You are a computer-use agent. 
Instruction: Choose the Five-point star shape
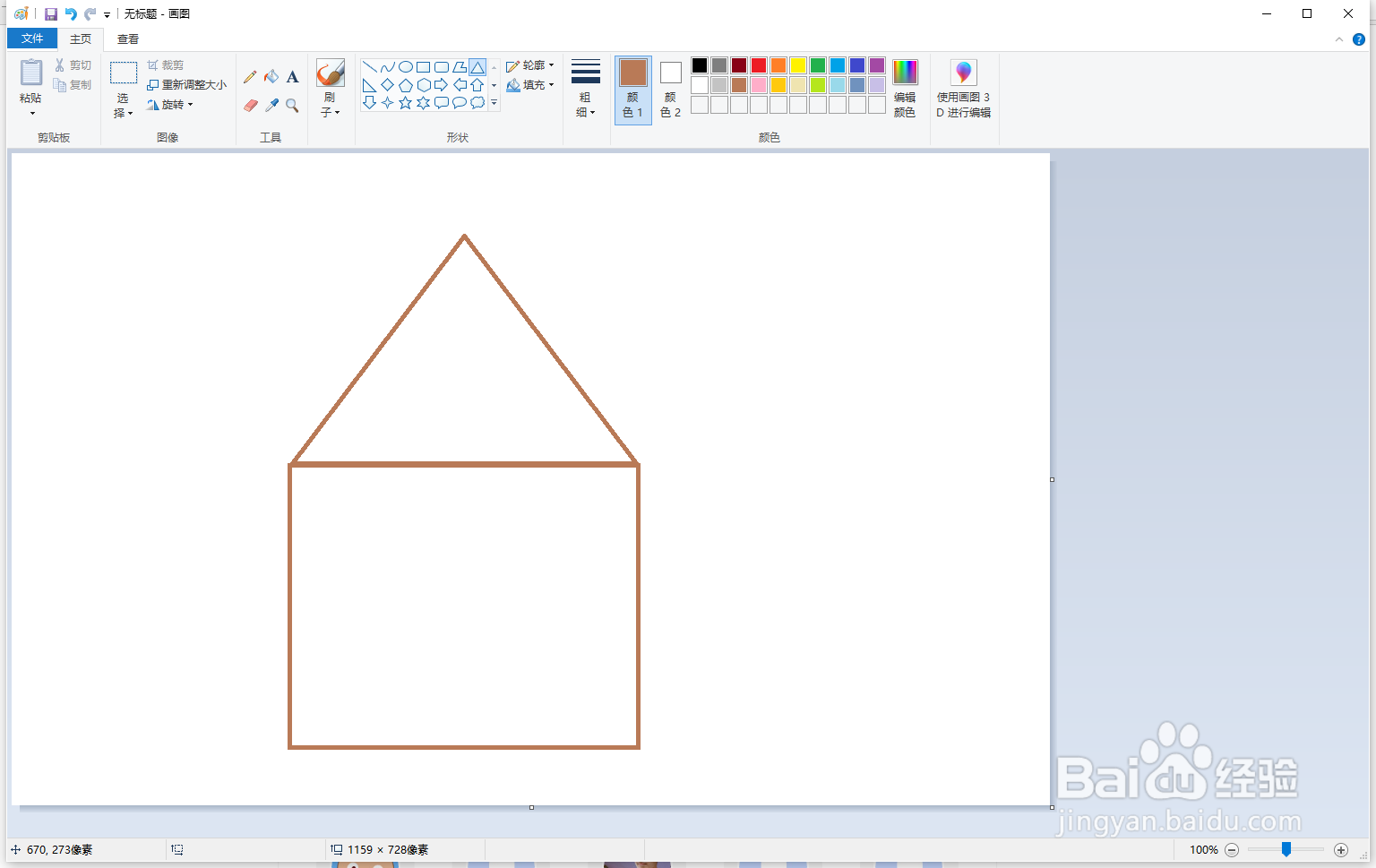405,103
